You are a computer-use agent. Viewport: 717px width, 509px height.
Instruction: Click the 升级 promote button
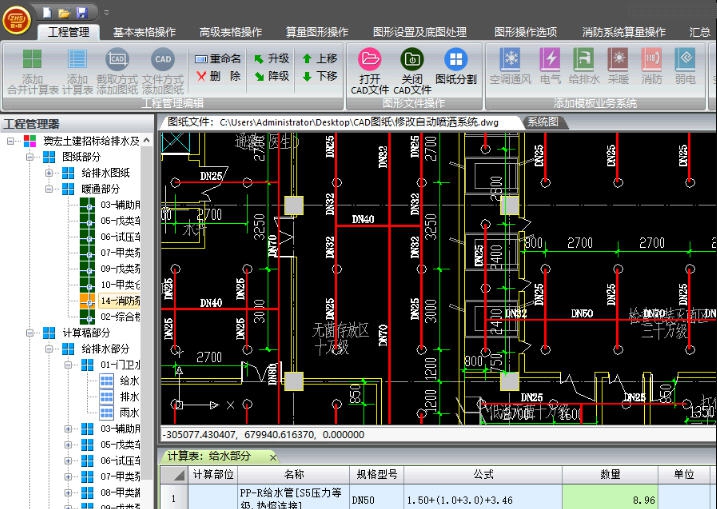(x=271, y=59)
